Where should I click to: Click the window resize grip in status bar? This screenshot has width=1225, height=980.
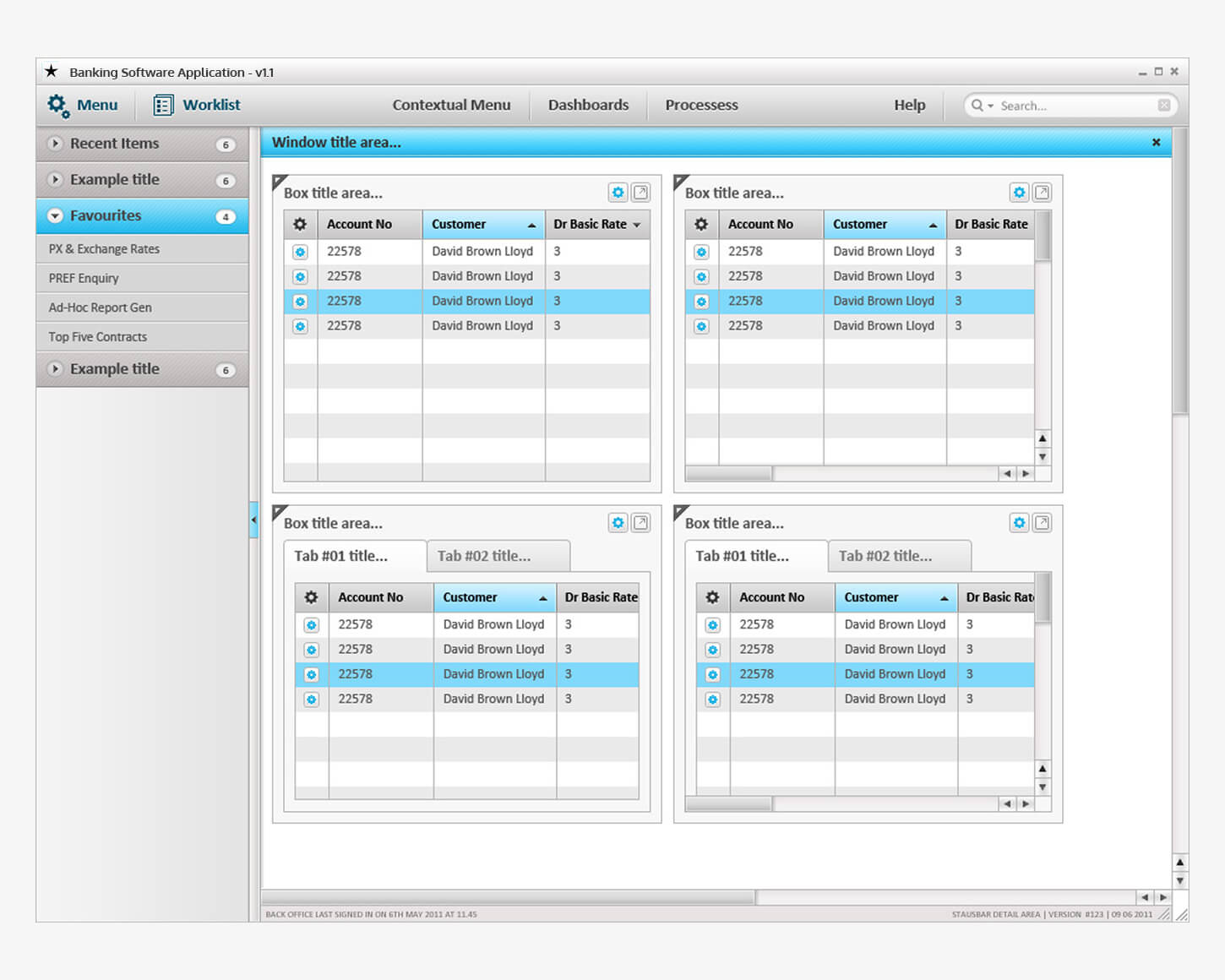click(x=1181, y=914)
